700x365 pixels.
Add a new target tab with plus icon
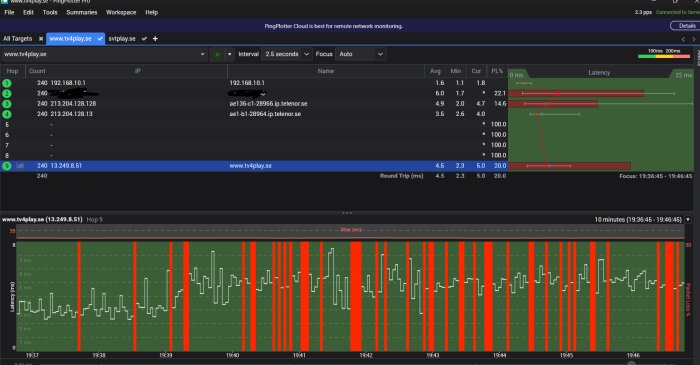155,39
